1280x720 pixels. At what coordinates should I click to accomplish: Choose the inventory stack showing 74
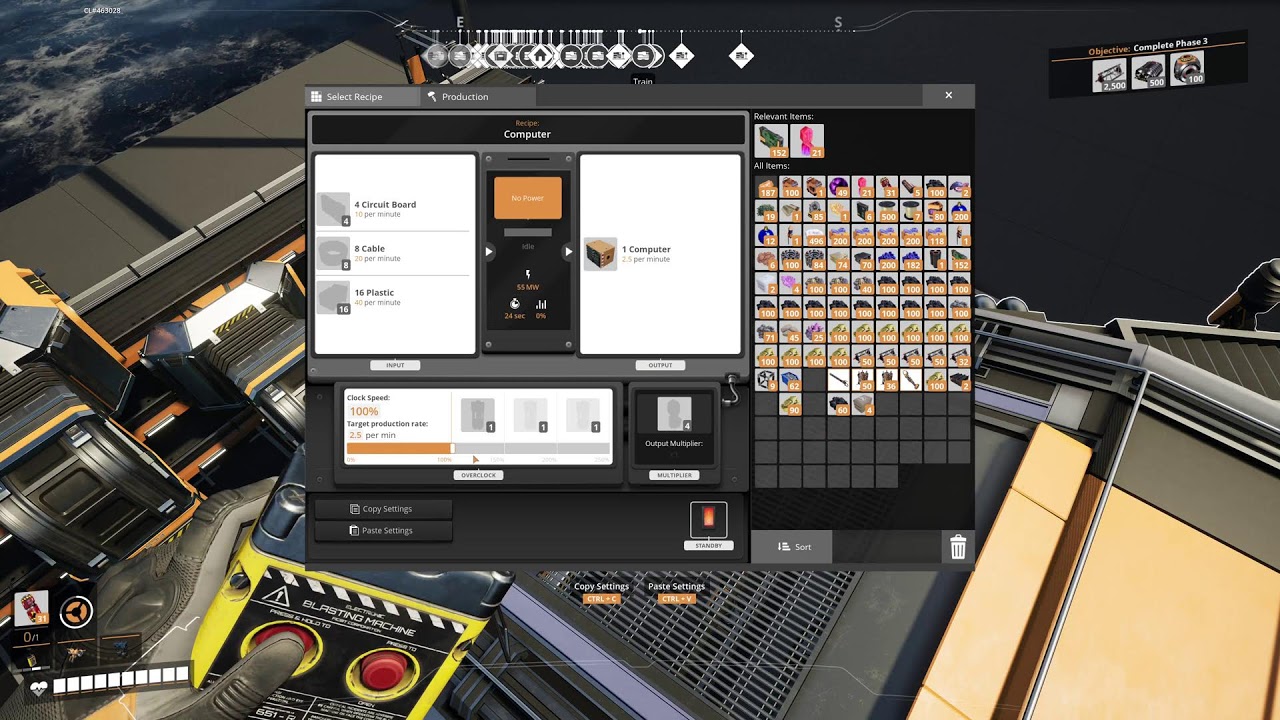tap(839, 260)
